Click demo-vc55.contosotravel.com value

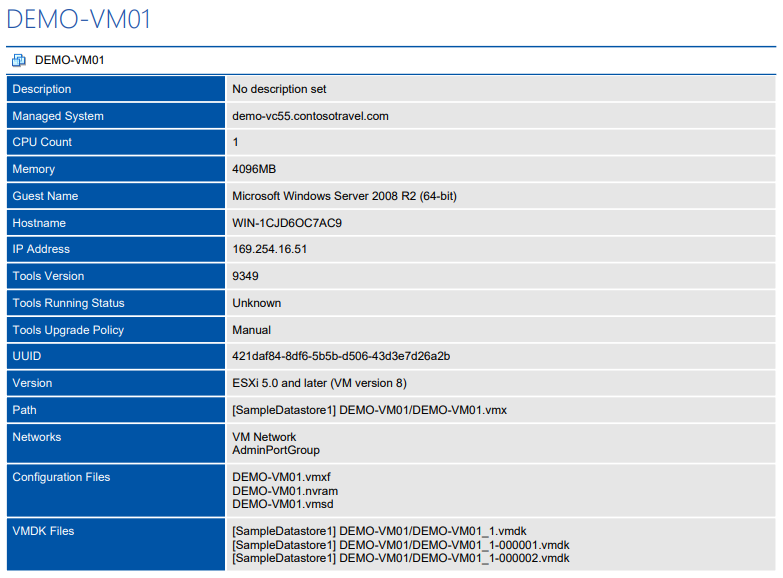click(x=310, y=116)
